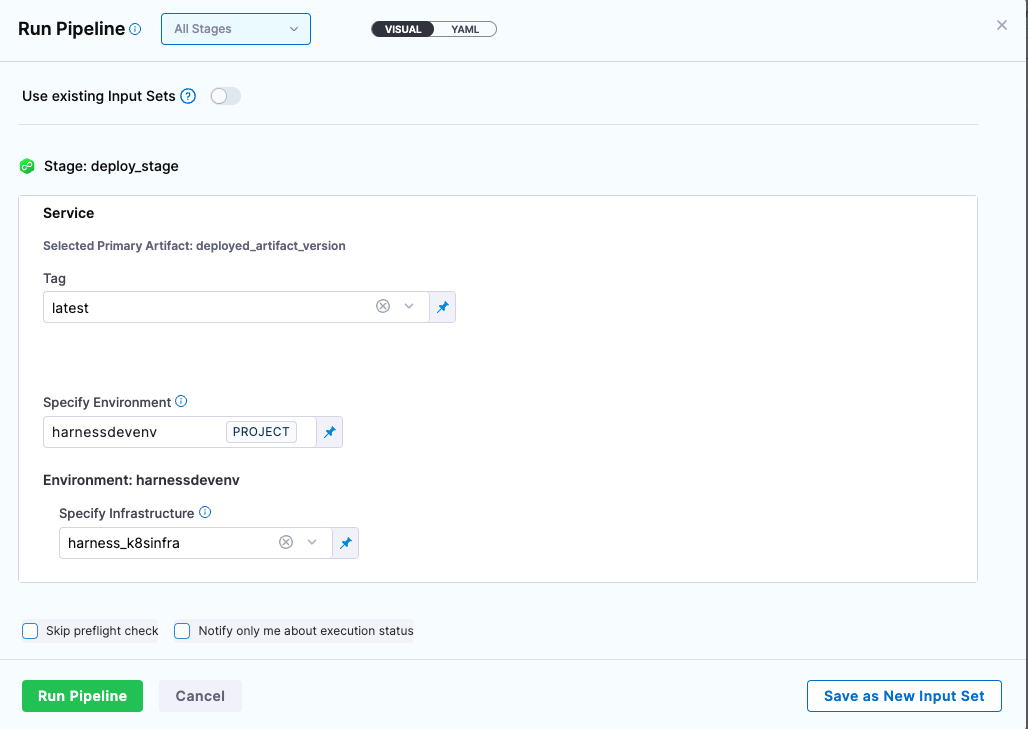Click the green deploy_stage stage icon

click(x=27, y=165)
